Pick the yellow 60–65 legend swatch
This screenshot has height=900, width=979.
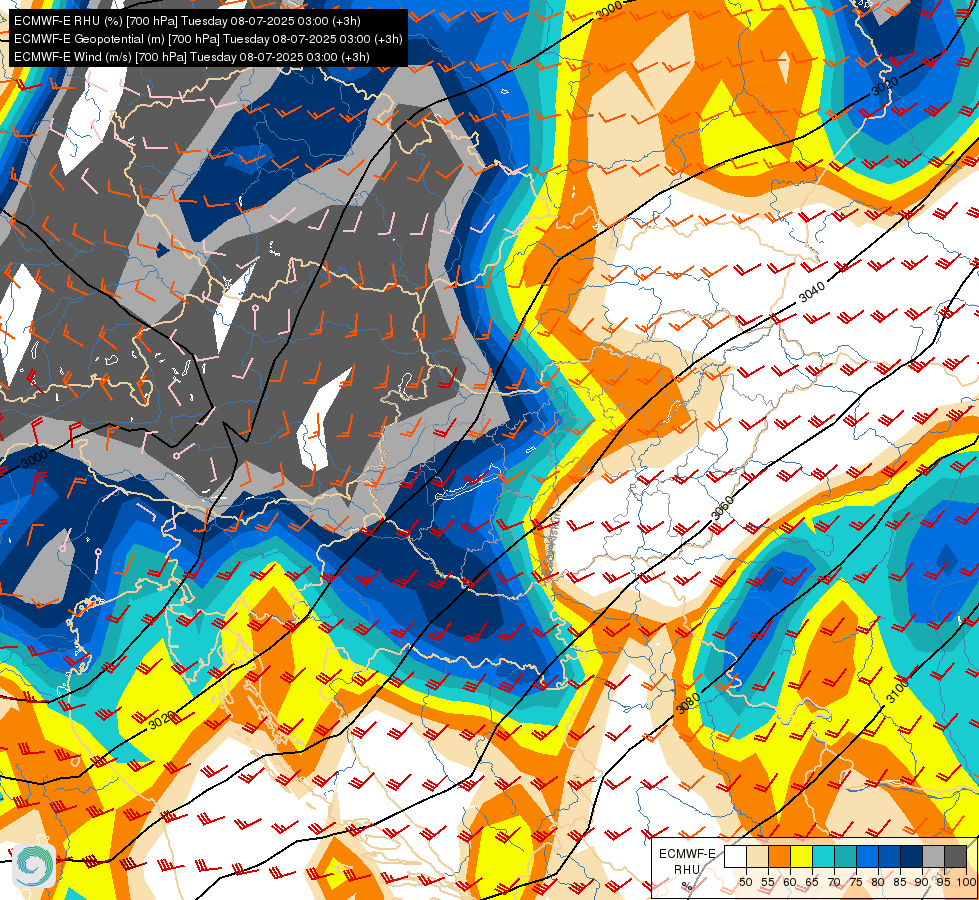[802, 856]
